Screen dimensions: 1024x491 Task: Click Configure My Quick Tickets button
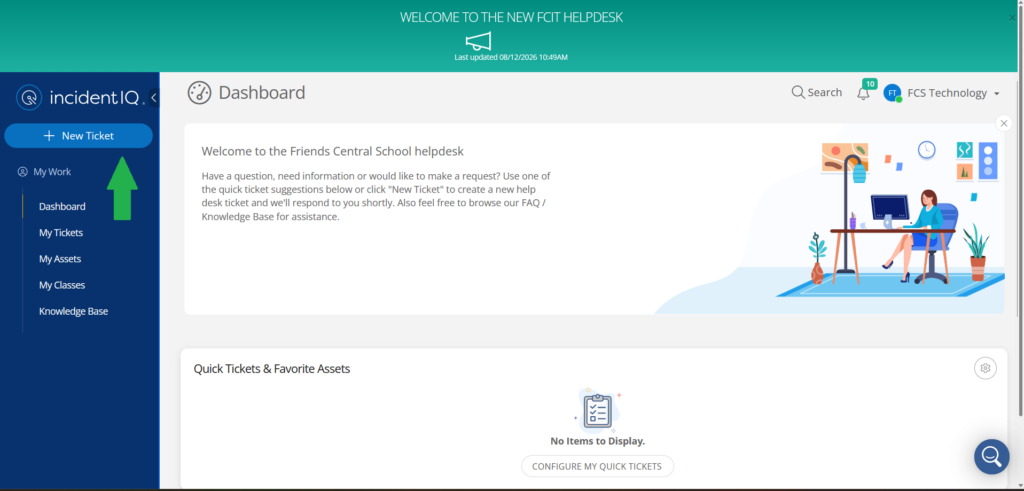click(x=597, y=466)
